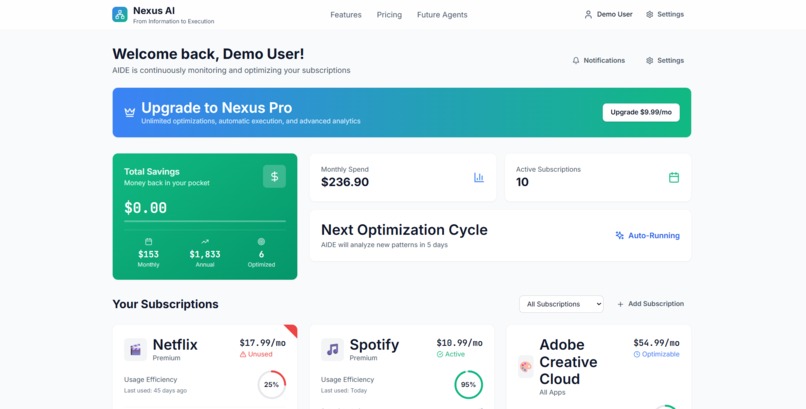Click the Demo User profile button

tap(608, 14)
